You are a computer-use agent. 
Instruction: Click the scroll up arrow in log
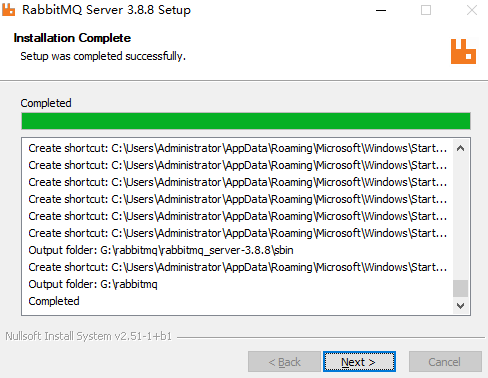point(460,148)
